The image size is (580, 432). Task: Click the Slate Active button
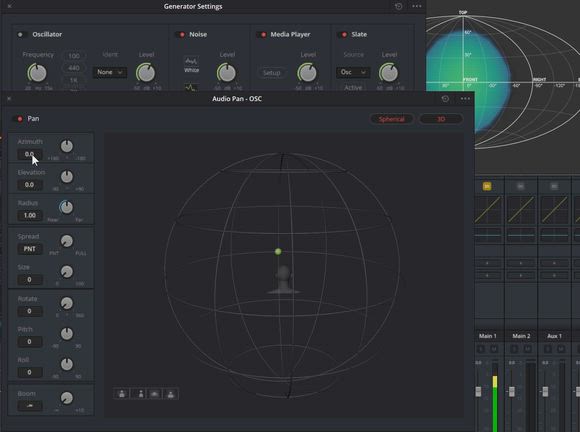click(x=353, y=87)
